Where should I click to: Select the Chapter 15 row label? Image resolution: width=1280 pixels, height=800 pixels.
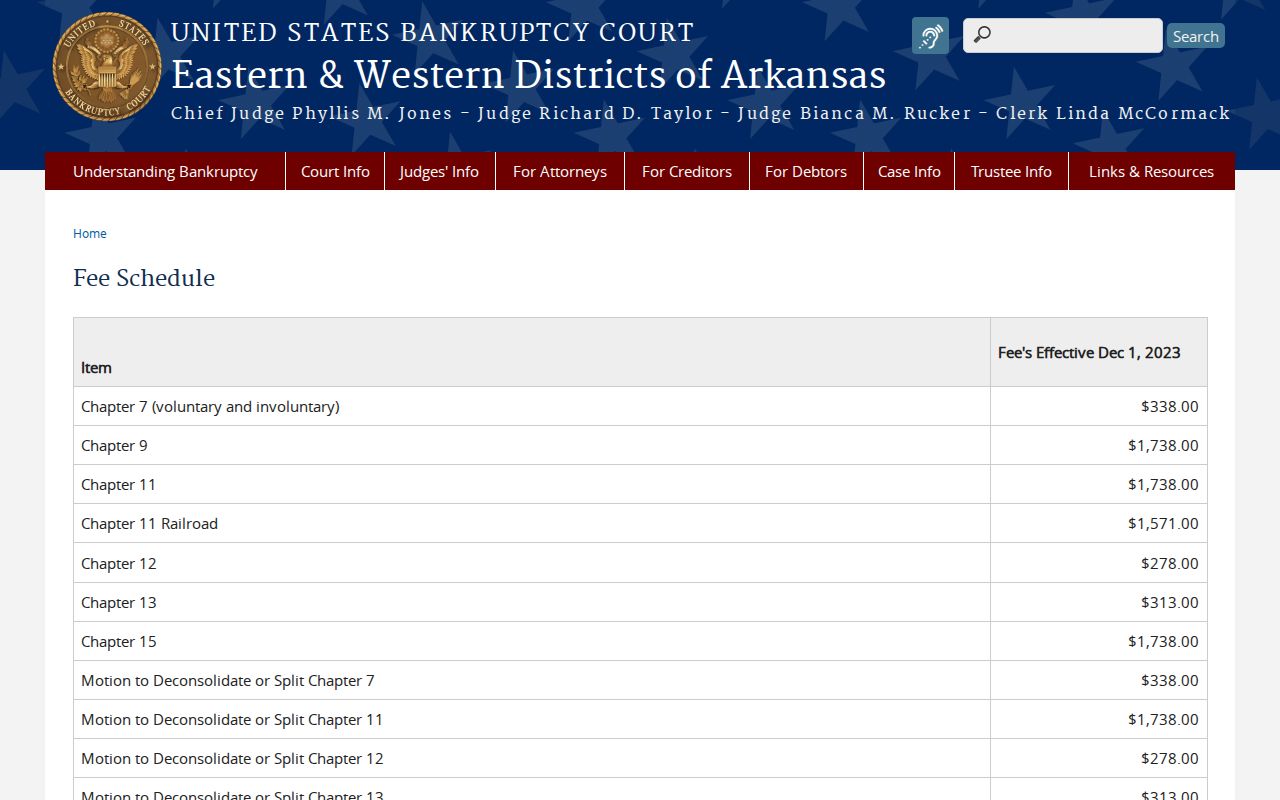tap(119, 641)
